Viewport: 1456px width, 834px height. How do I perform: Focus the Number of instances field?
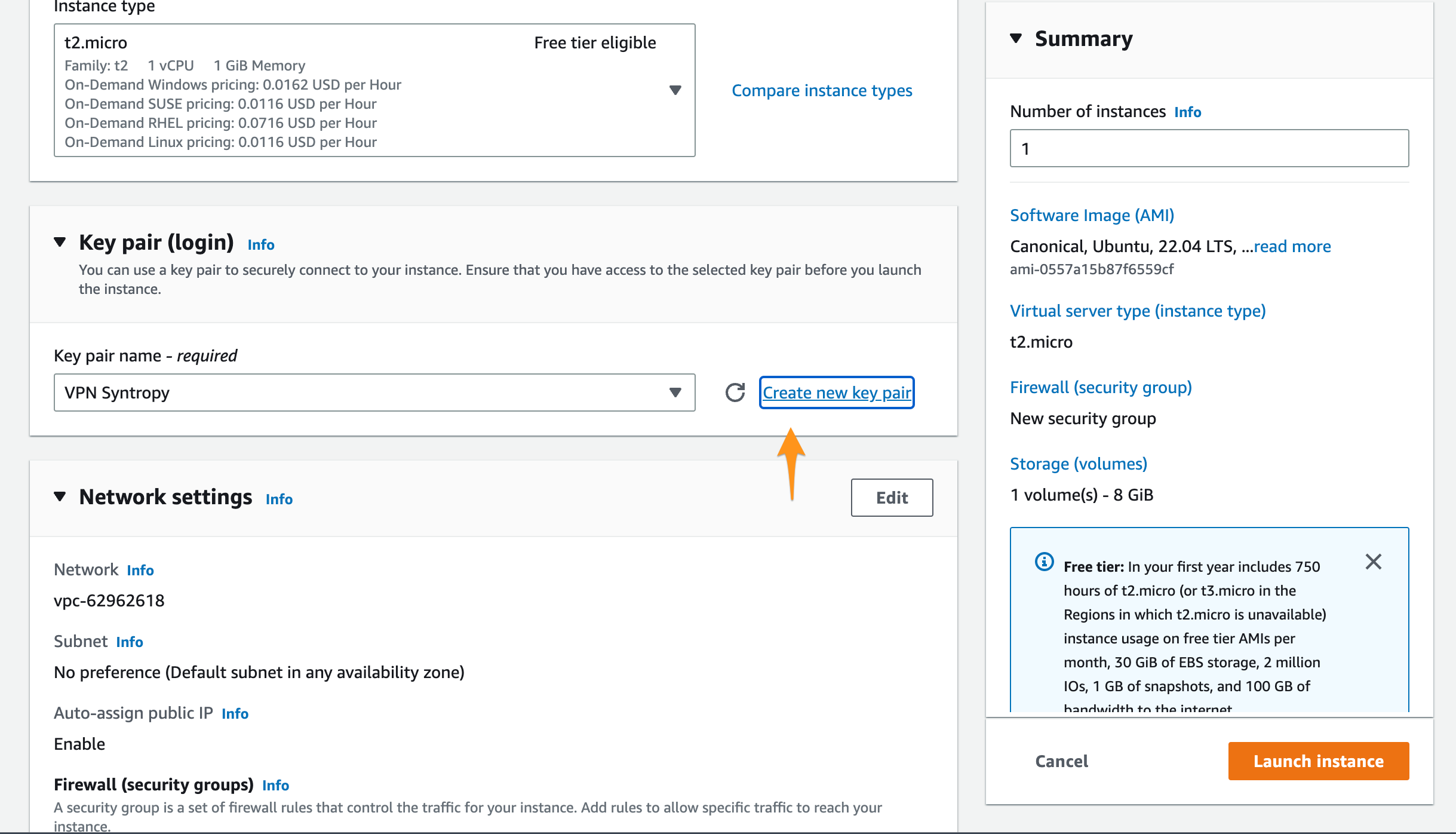(1209, 148)
